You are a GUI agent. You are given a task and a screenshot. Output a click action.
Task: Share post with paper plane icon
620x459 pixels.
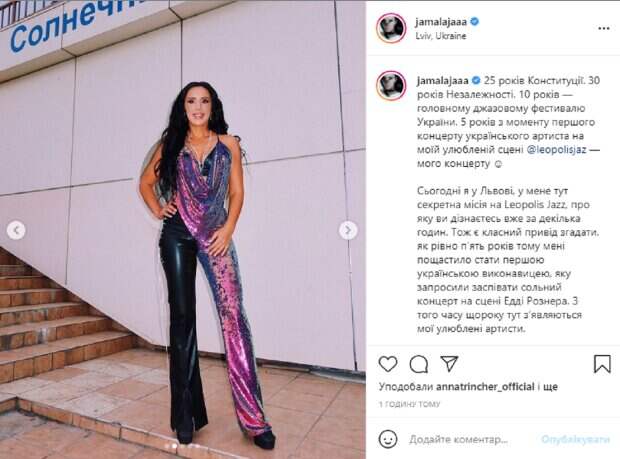tap(449, 363)
